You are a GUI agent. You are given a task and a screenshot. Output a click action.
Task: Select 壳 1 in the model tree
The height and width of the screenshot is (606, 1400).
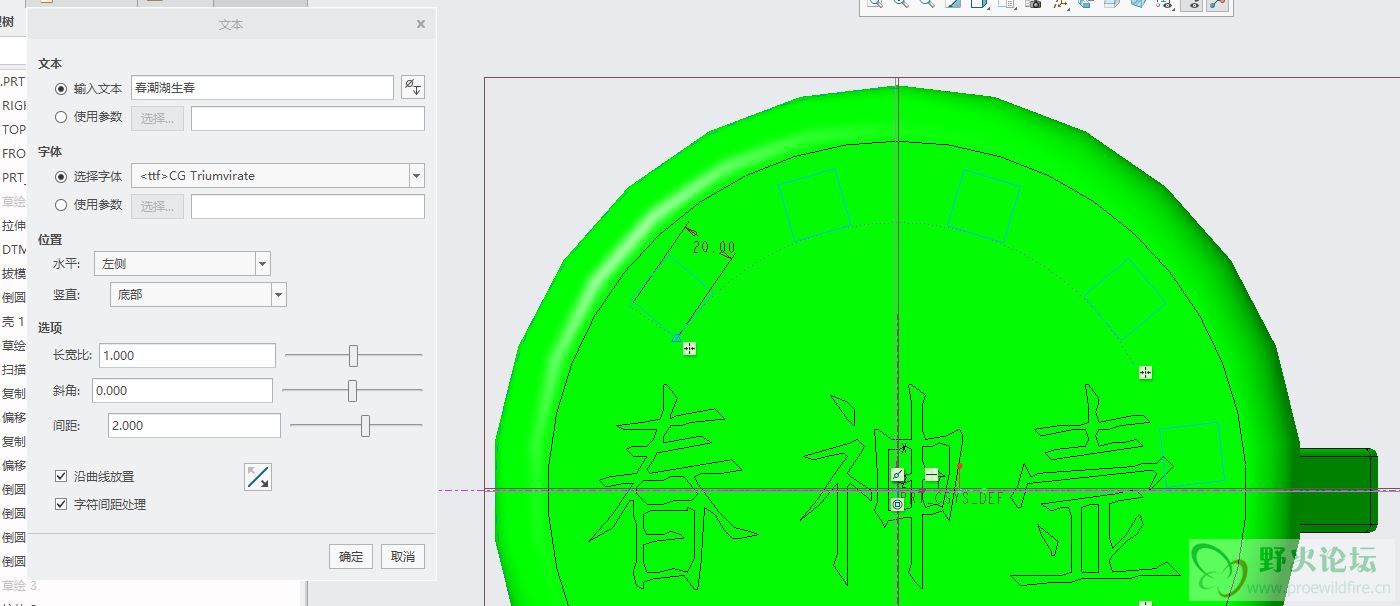point(13,321)
